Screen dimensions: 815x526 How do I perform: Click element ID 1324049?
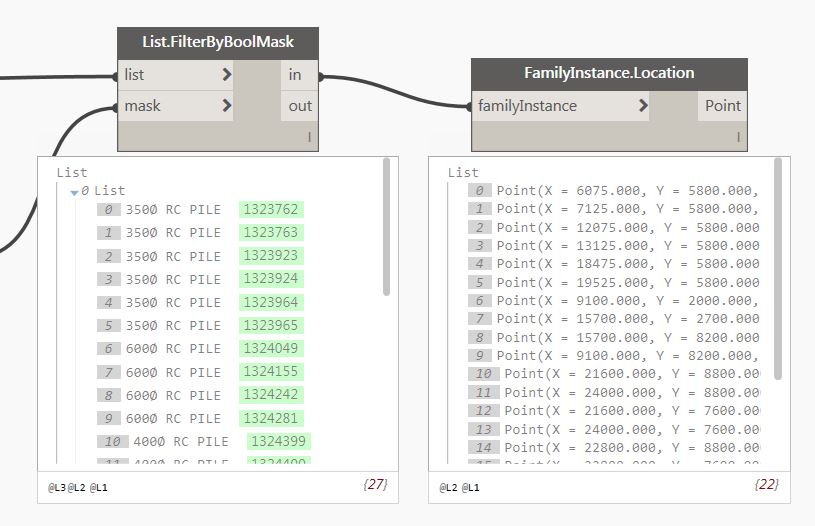271,348
